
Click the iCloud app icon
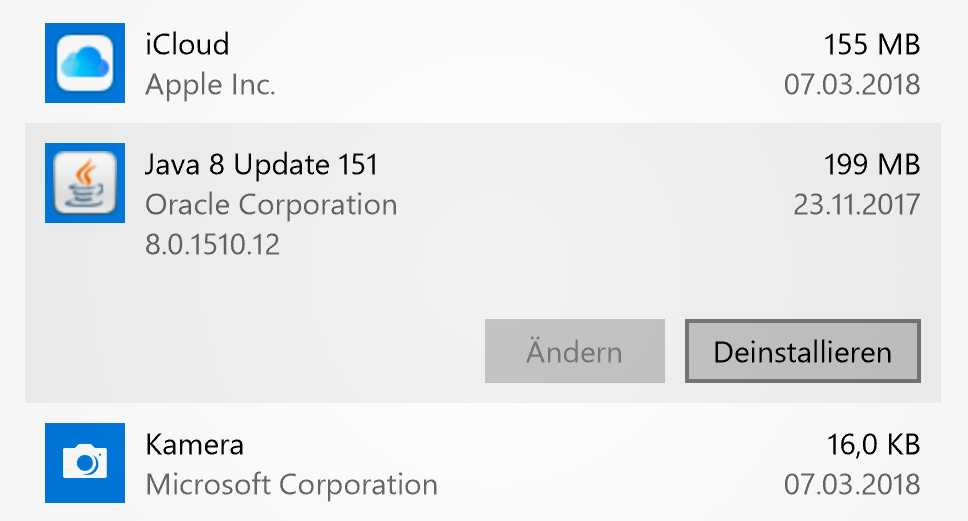pyautogui.click(x=85, y=63)
